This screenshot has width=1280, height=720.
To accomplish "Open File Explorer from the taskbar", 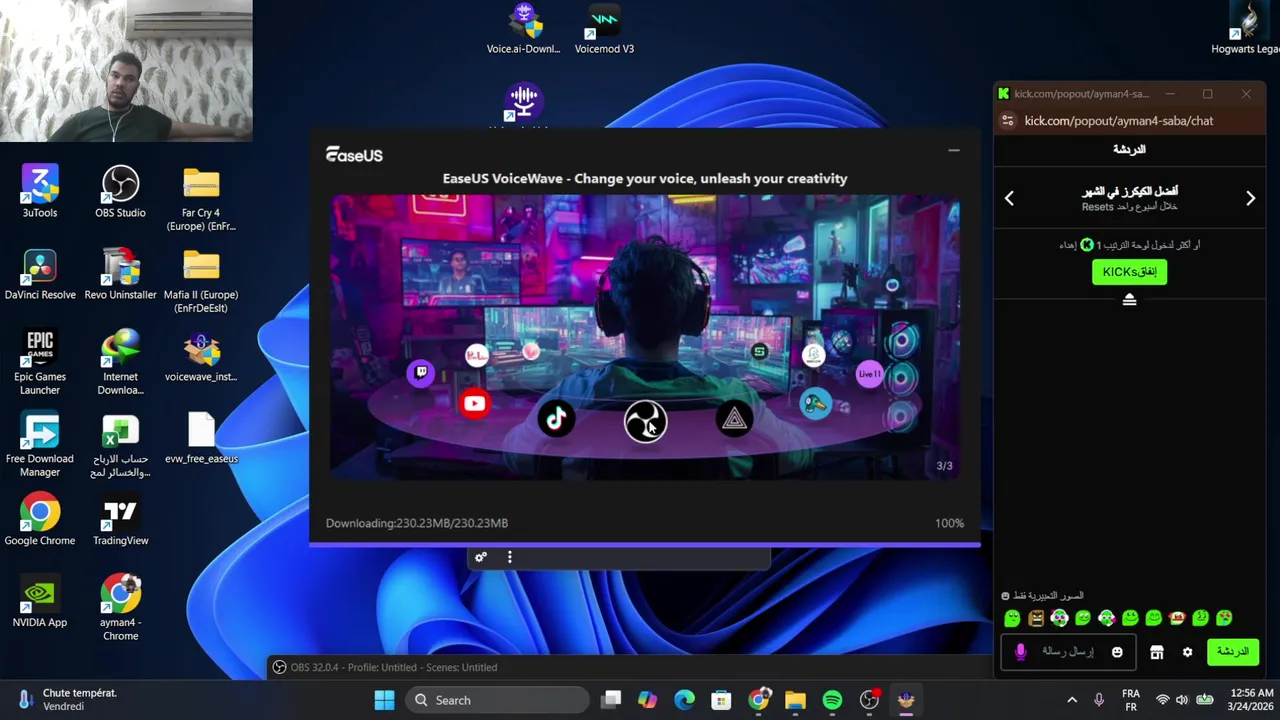I will pos(795,700).
